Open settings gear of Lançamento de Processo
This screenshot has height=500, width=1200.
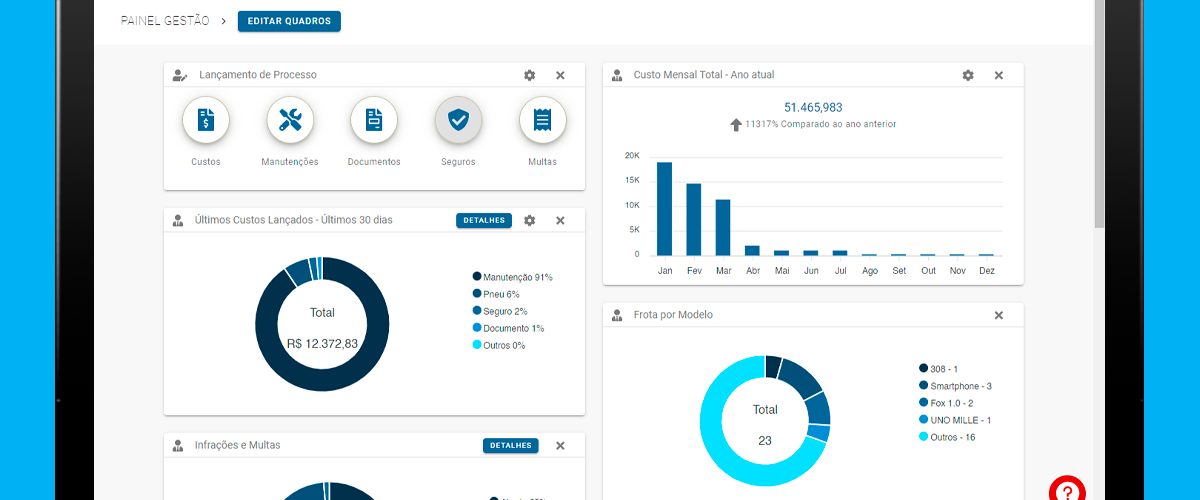530,75
